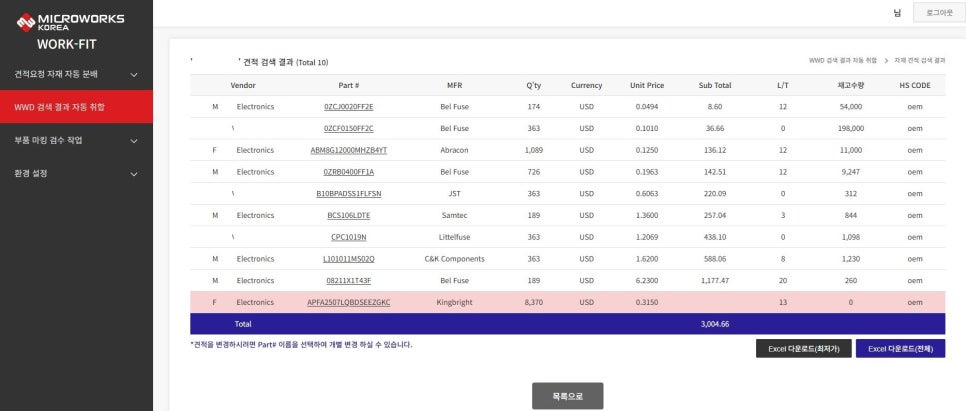
Task: Select the Littelfuse manufacturer cell
Action: [455, 237]
